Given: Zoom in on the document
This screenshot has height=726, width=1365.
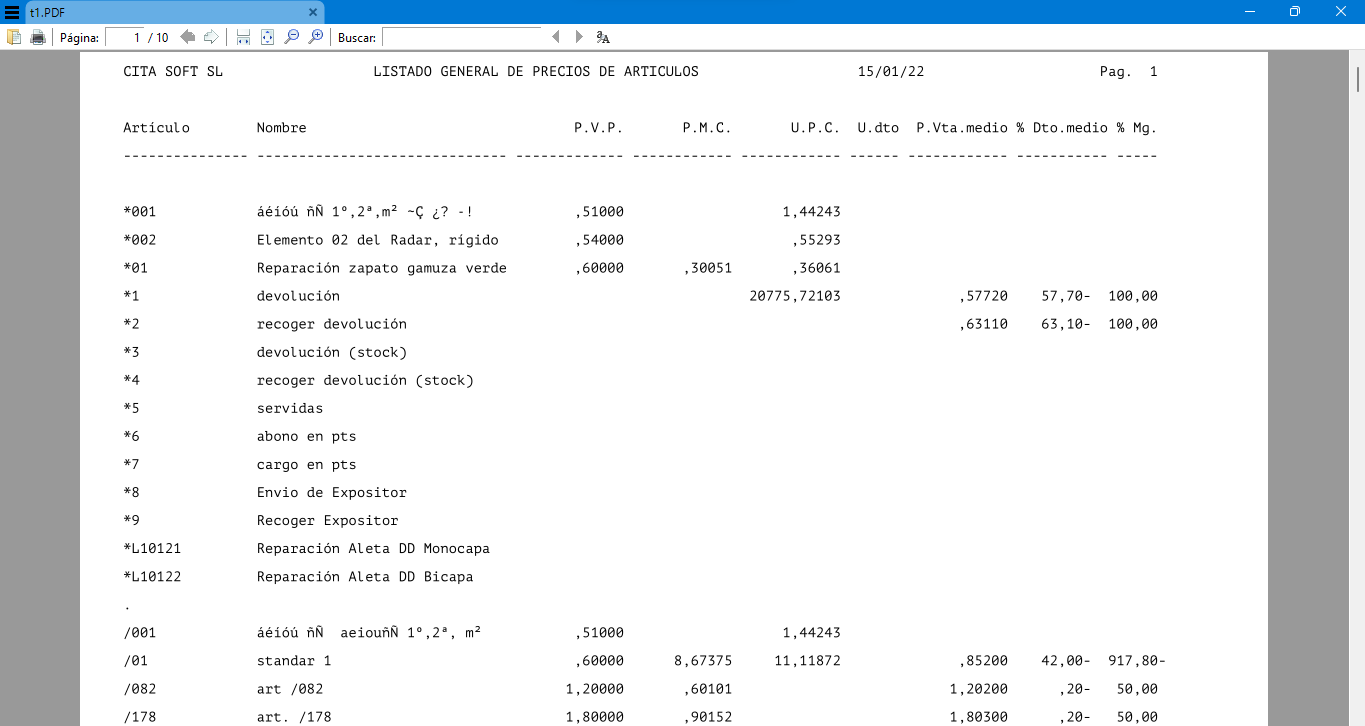Looking at the screenshot, I should tap(317, 36).
